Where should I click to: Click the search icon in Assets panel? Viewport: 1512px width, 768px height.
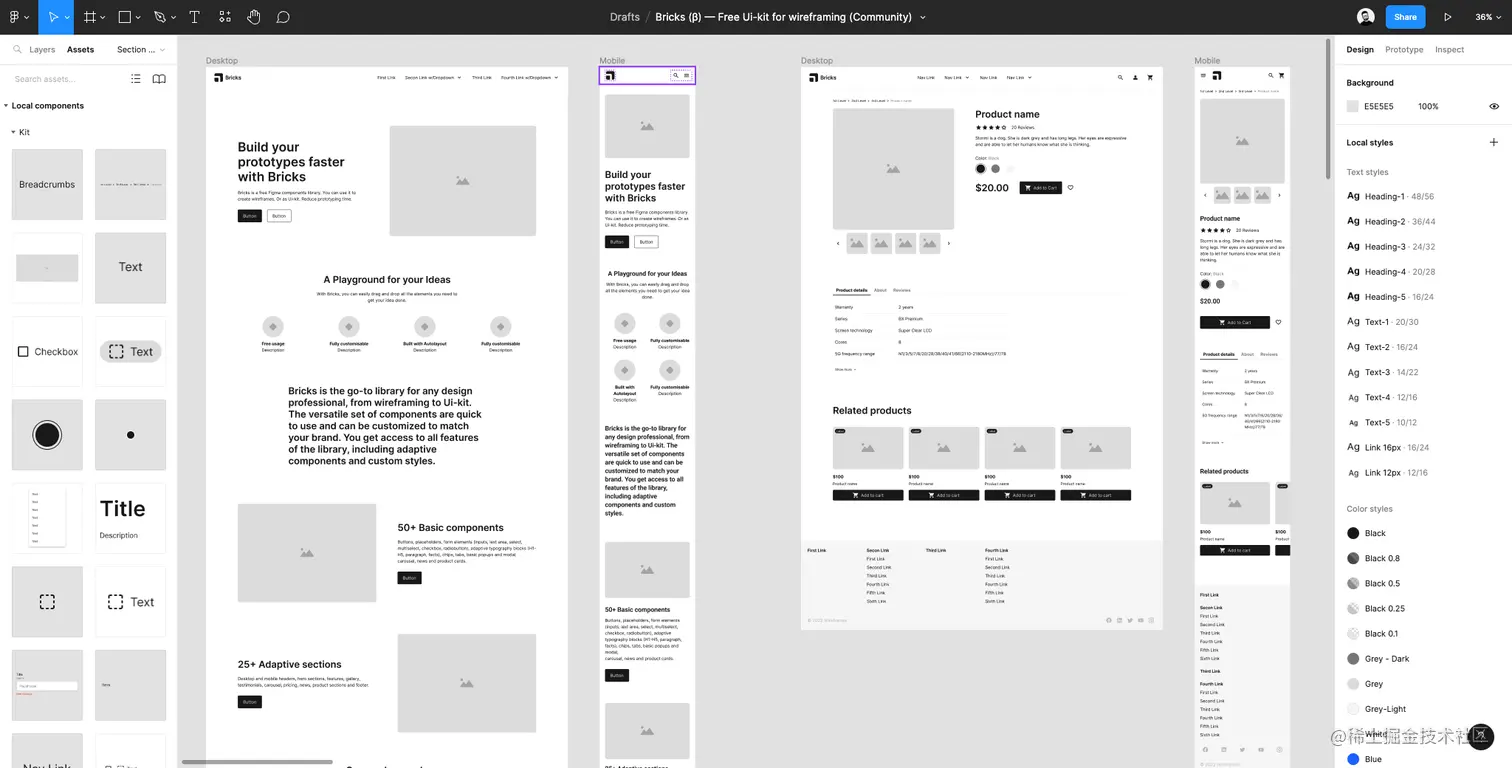pos(18,49)
